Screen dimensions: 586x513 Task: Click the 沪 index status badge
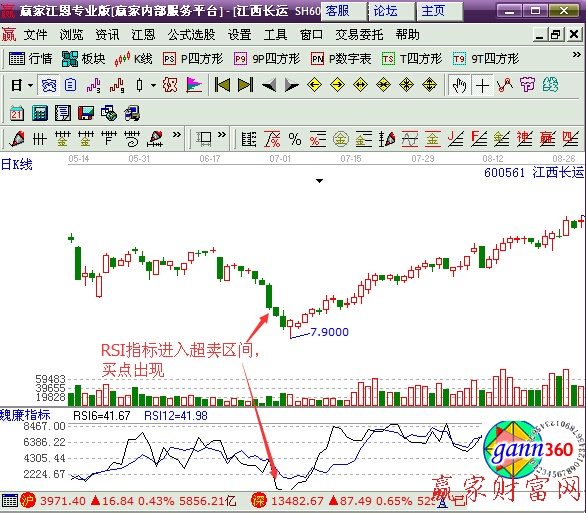[28, 500]
